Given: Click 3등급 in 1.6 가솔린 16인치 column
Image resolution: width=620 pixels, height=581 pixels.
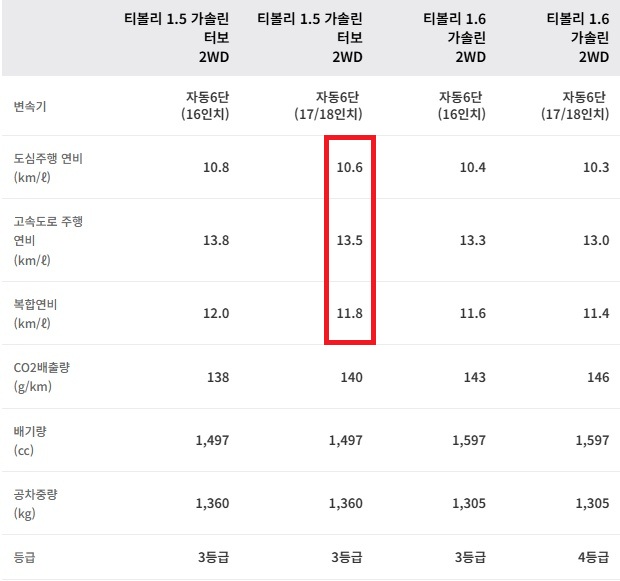Looking at the screenshot, I should pyautogui.click(x=470, y=557).
